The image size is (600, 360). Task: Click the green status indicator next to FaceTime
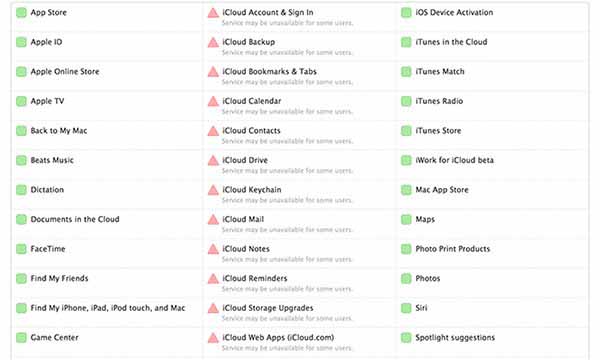[21, 249]
